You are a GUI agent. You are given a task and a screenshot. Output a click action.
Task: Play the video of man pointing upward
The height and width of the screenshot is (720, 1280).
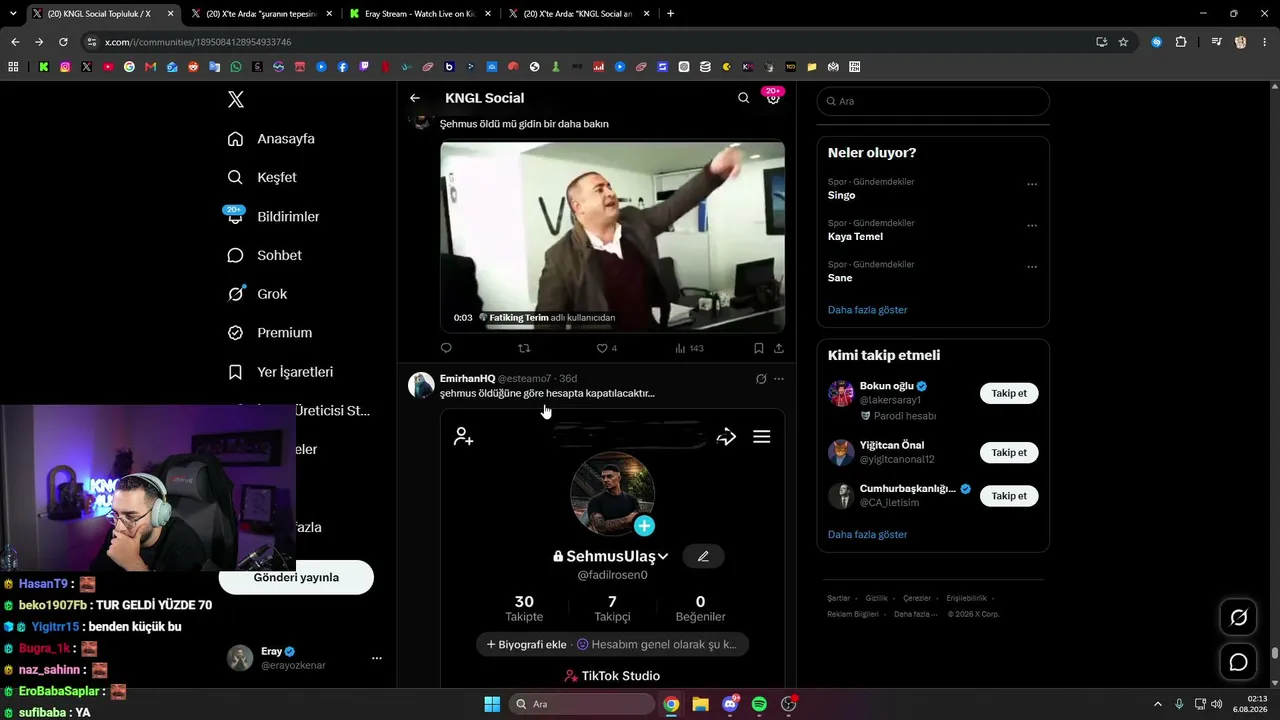pyautogui.click(x=612, y=237)
